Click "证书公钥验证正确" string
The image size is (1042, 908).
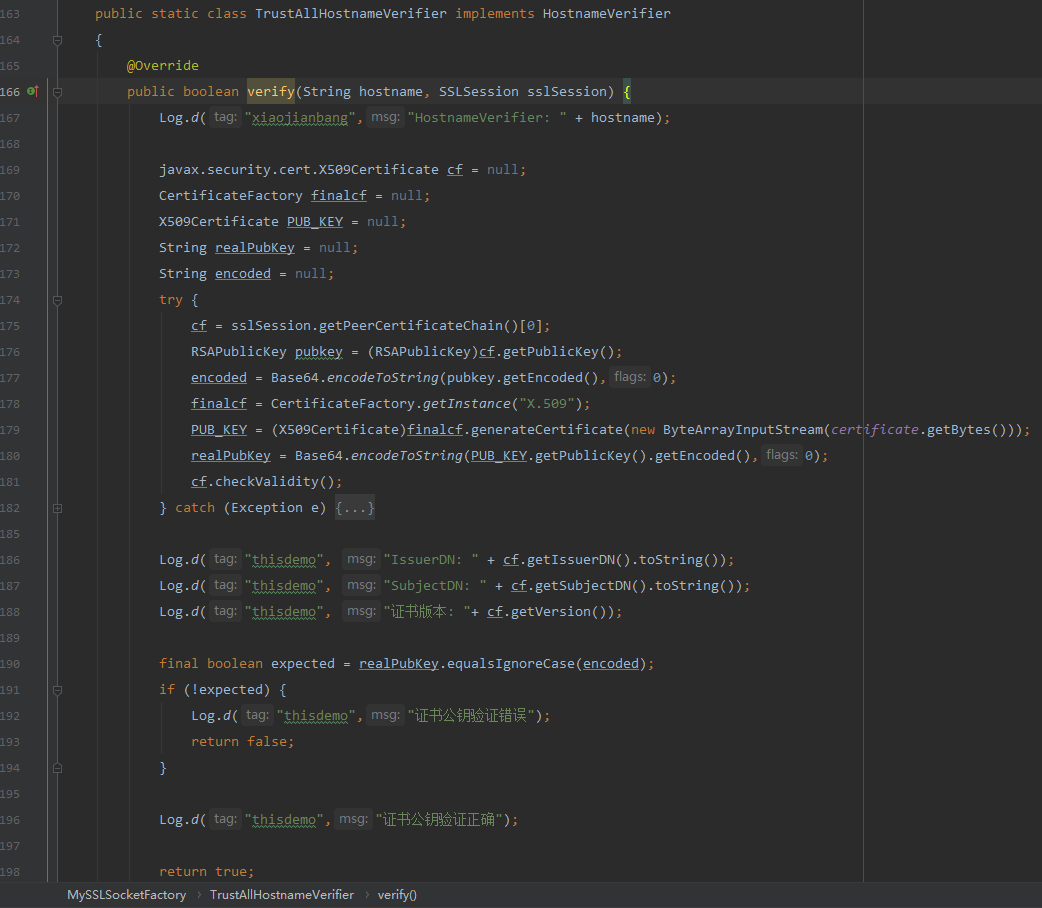[x=439, y=820]
